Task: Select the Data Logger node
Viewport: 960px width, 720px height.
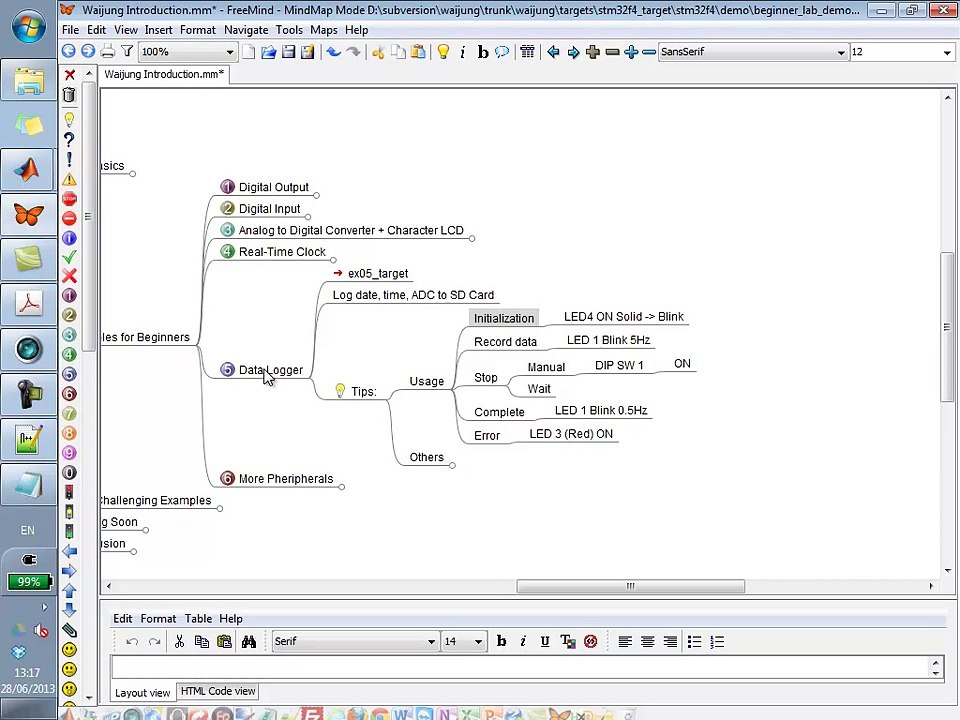Action: (x=271, y=370)
